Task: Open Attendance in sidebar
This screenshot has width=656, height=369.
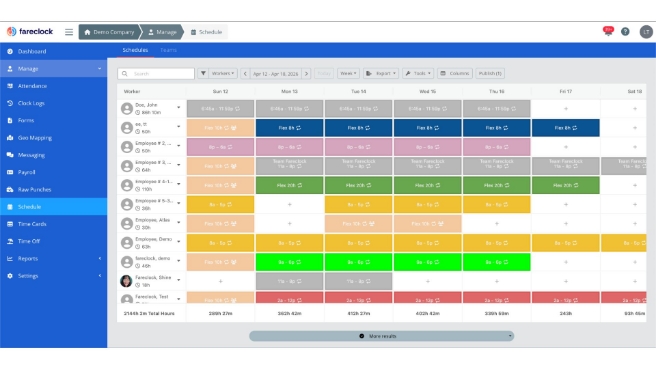Action: point(54,86)
